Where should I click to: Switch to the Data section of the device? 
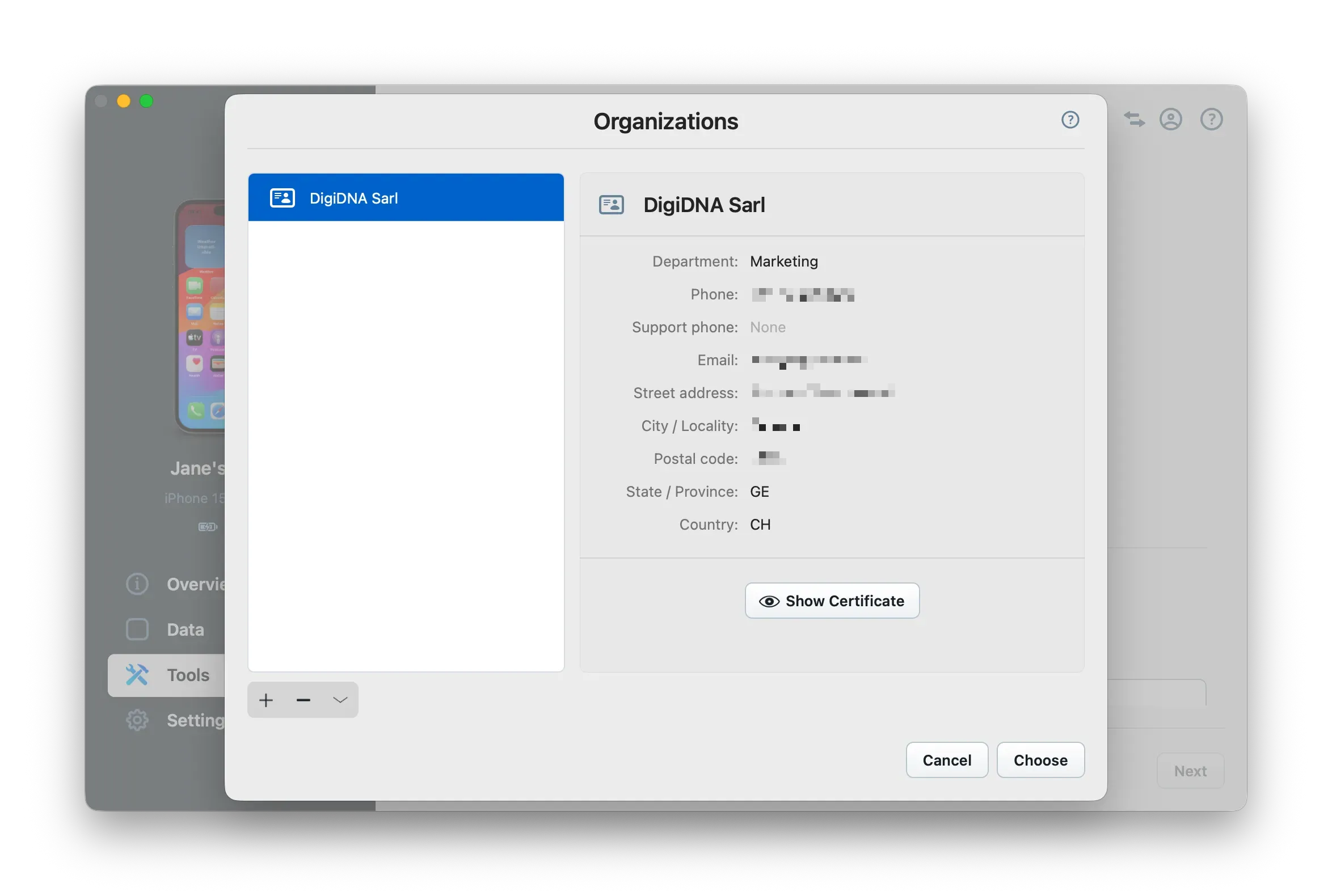184,629
